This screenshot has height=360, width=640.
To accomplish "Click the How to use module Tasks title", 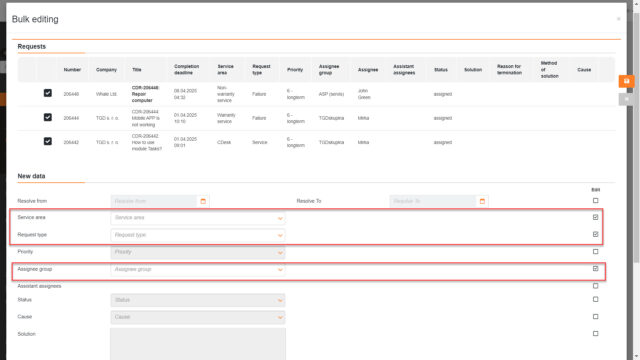I will point(147,142).
